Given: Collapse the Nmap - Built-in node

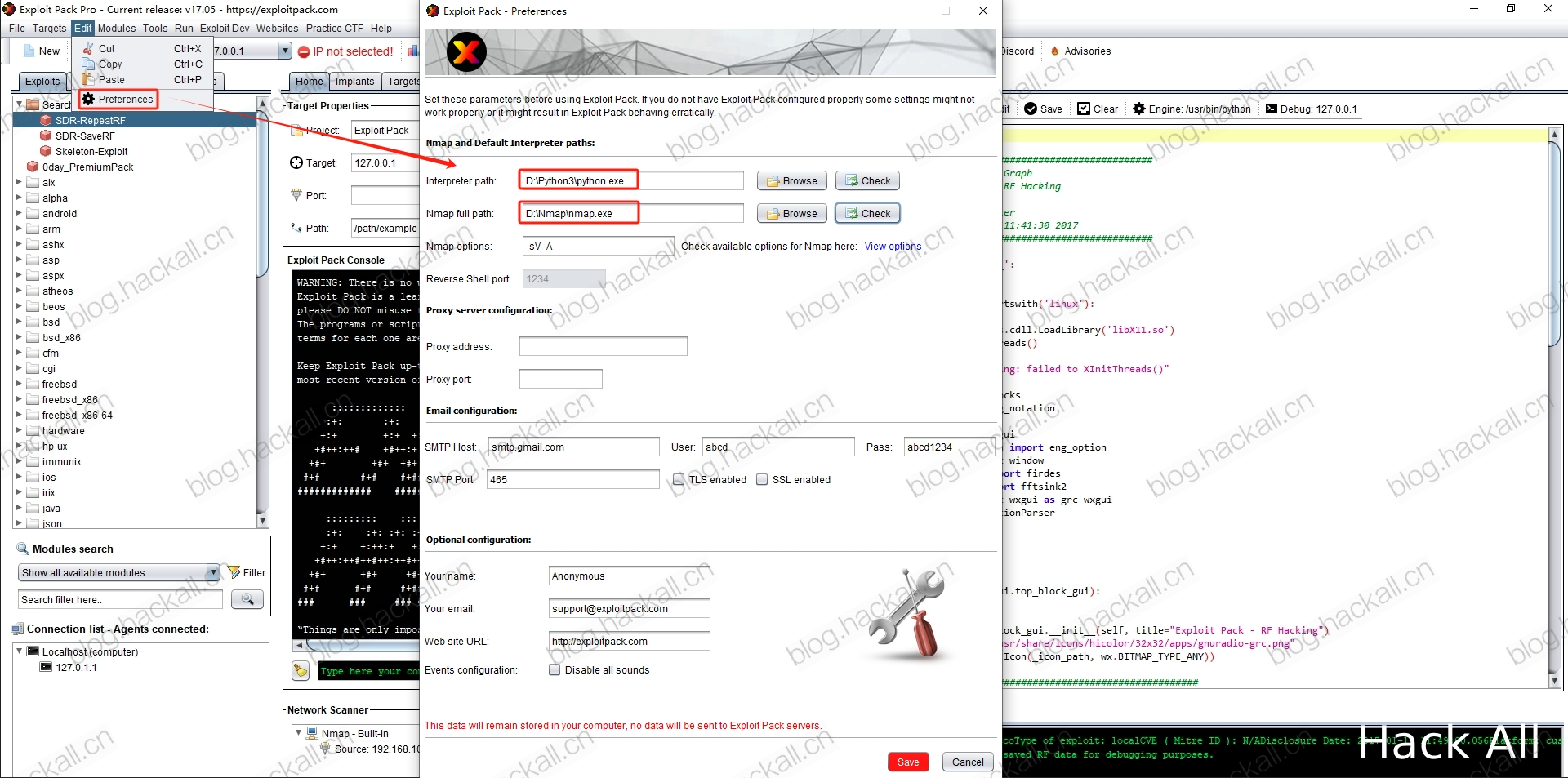Looking at the screenshot, I should (x=298, y=733).
